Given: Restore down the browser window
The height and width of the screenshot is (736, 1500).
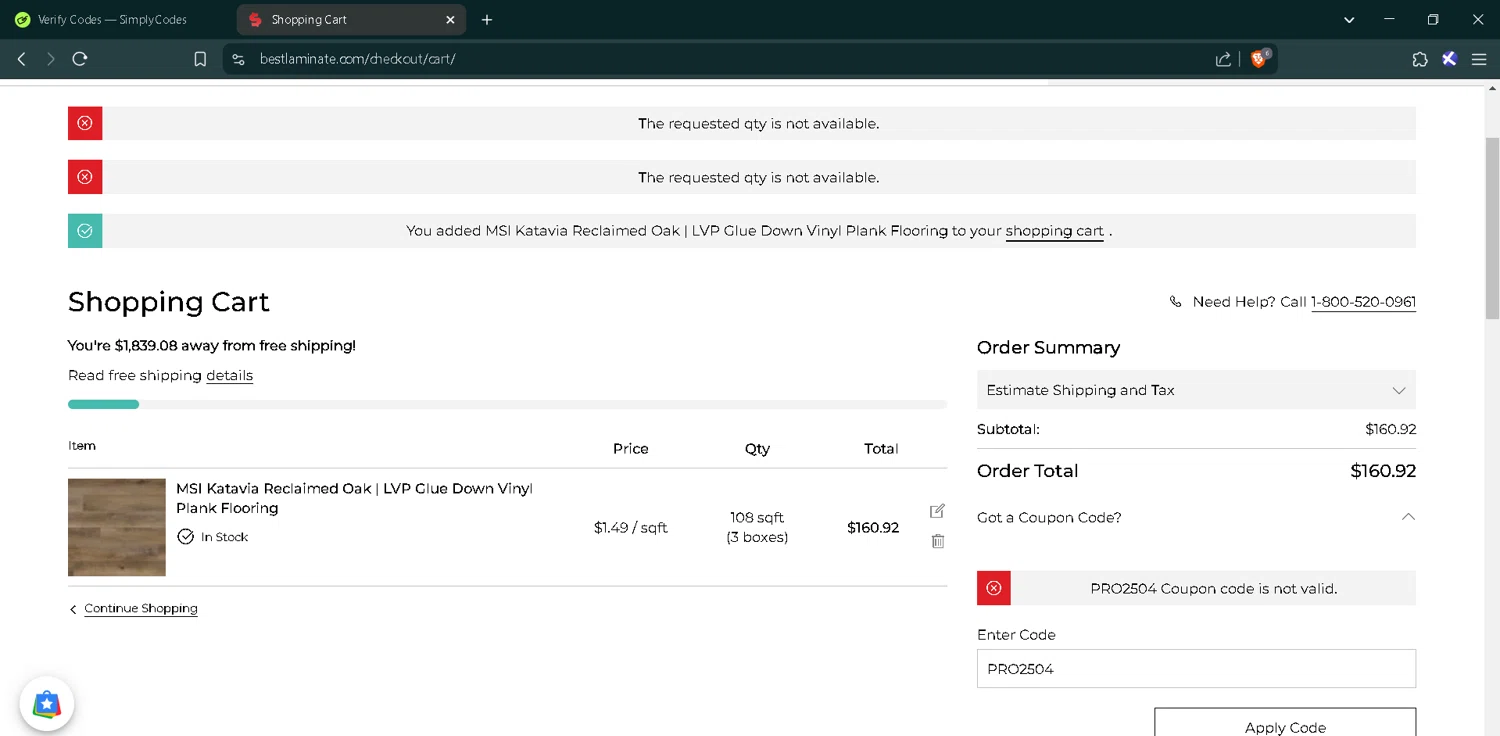Looking at the screenshot, I should (1433, 20).
